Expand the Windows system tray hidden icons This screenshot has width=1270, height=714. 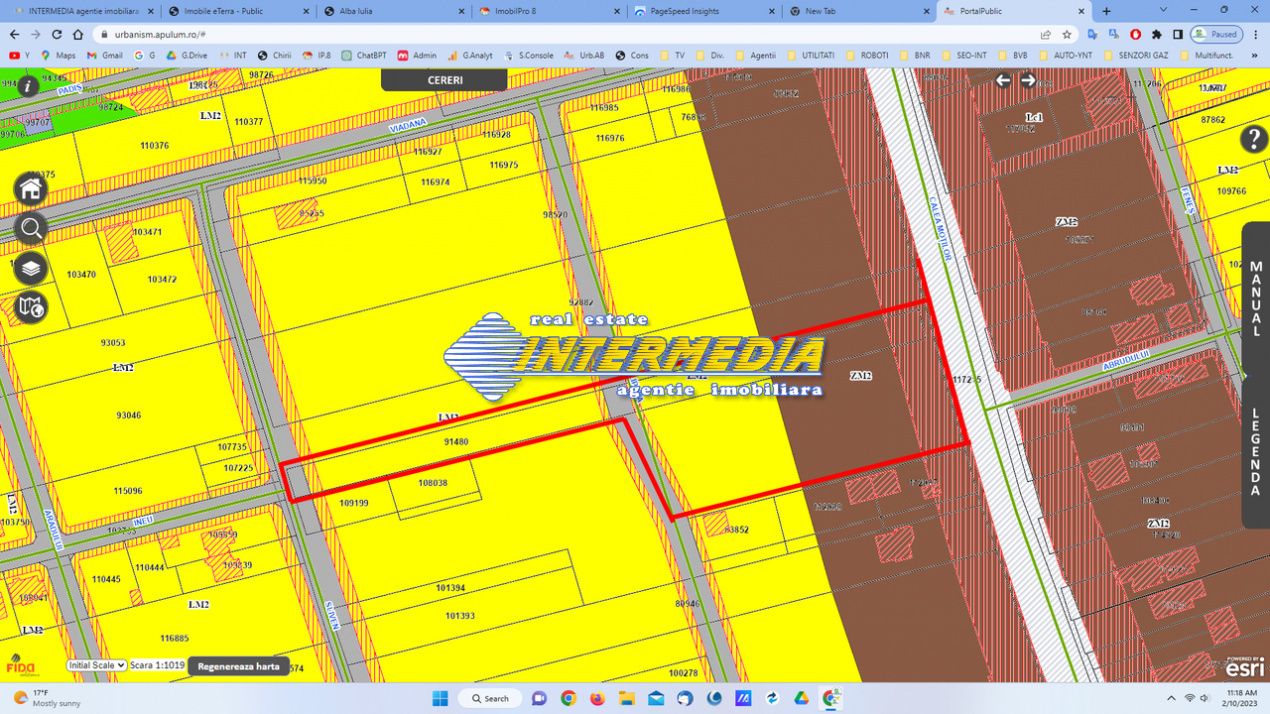click(x=1171, y=698)
